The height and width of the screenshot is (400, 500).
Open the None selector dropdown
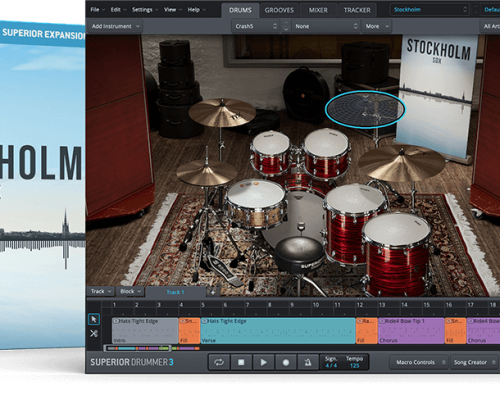[x=326, y=26]
